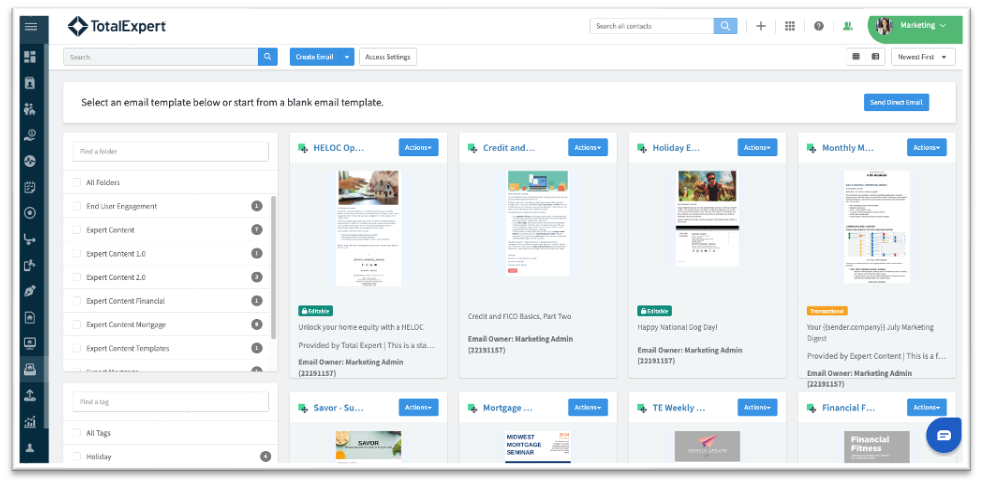Open the Marketing user menu

(x=915, y=26)
